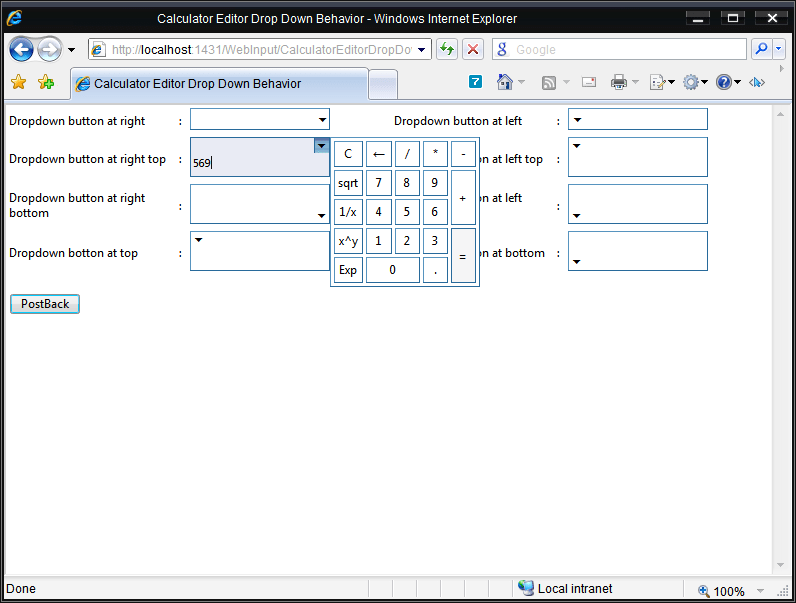Expand the 'Dropdown button at right' arrow
Image resolution: width=796 pixels, height=603 pixels.
[x=321, y=120]
